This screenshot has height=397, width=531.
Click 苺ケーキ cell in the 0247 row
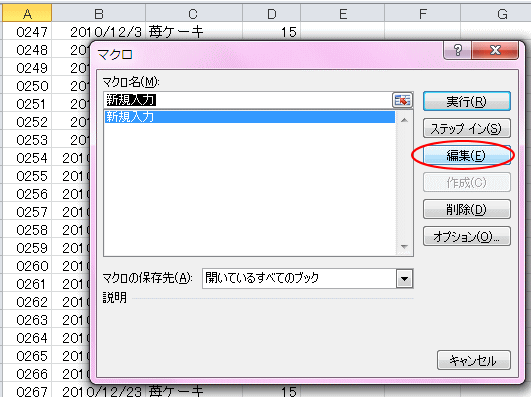(194, 32)
